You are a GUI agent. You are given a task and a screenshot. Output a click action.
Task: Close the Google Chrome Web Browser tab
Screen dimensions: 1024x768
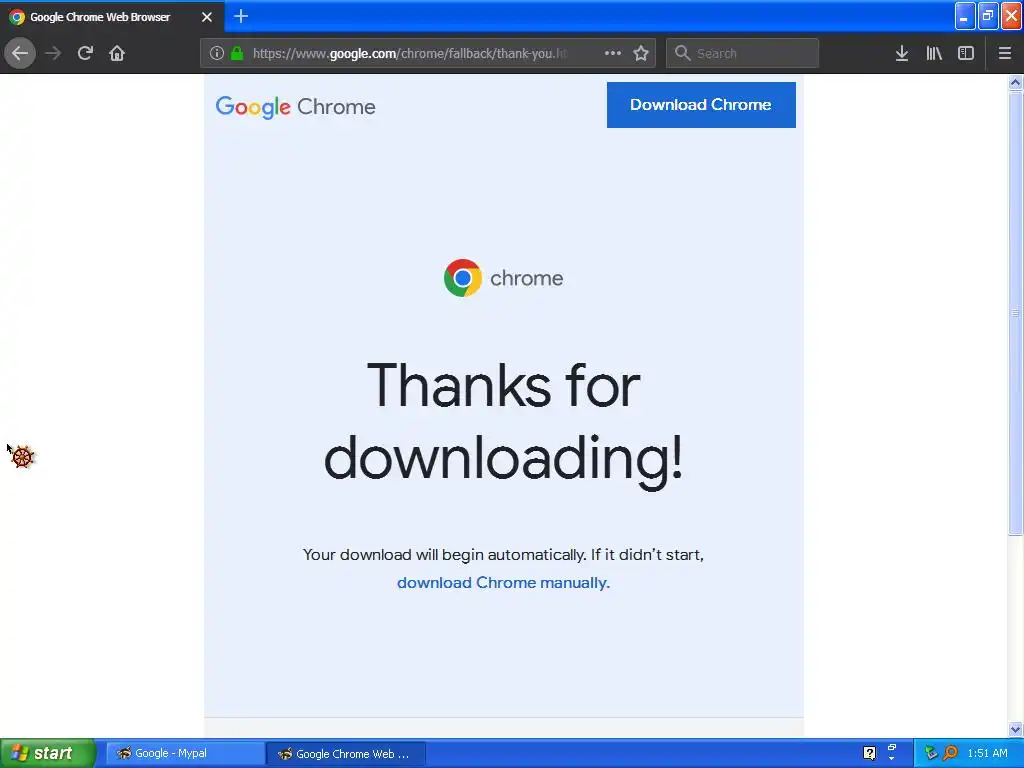click(207, 17)
